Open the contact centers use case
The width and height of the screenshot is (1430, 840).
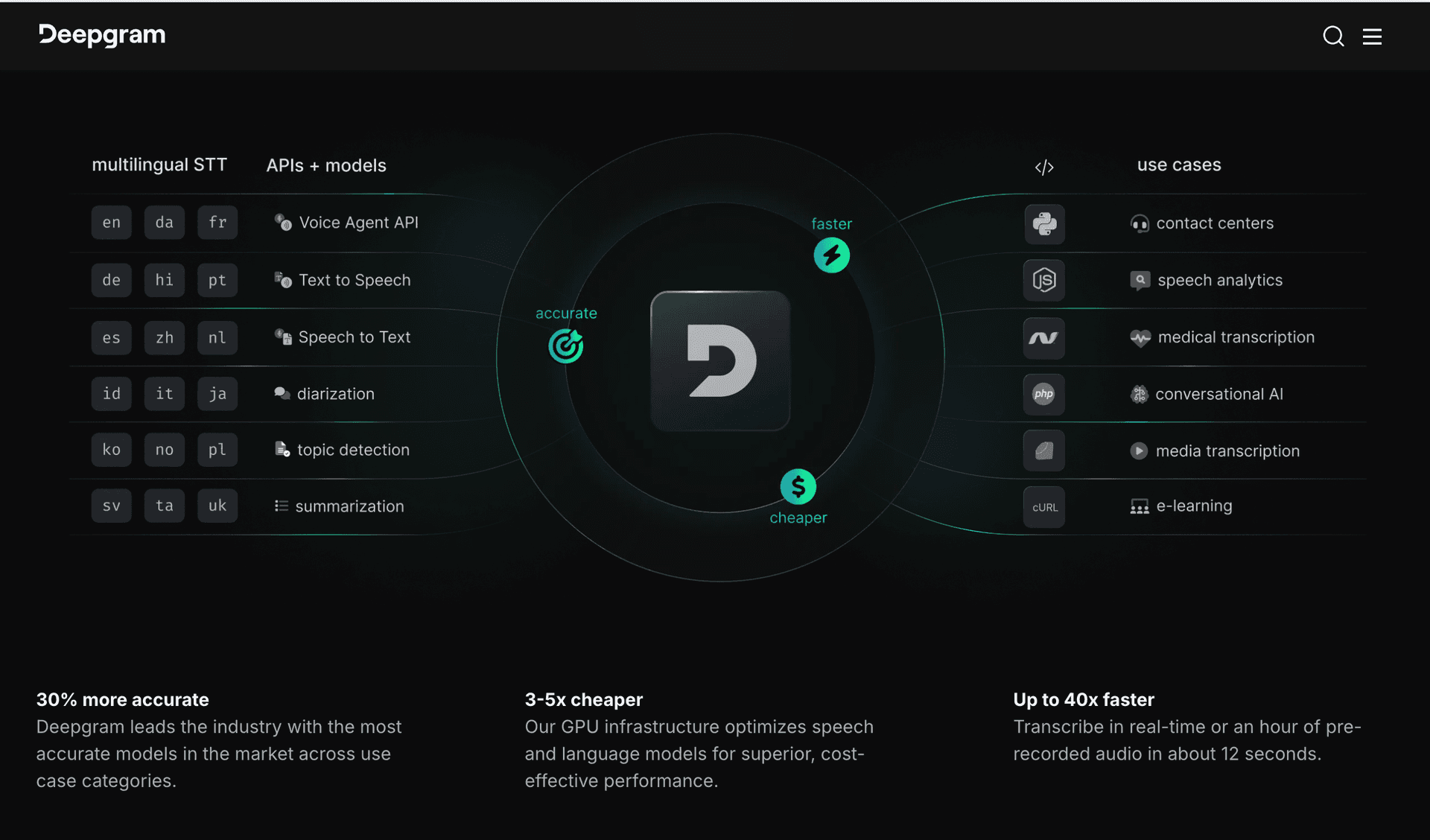pyautogui.click(x=1215, y=223)
